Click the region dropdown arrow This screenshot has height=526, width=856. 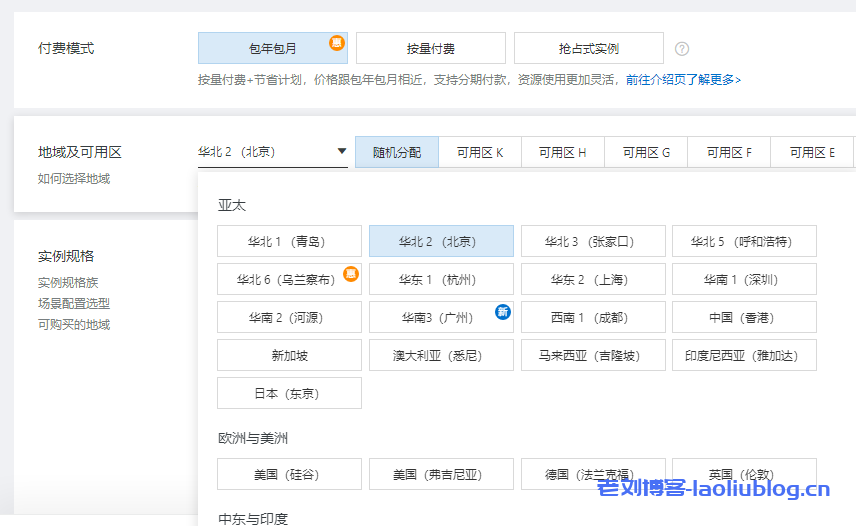click(x=341, y=152)
